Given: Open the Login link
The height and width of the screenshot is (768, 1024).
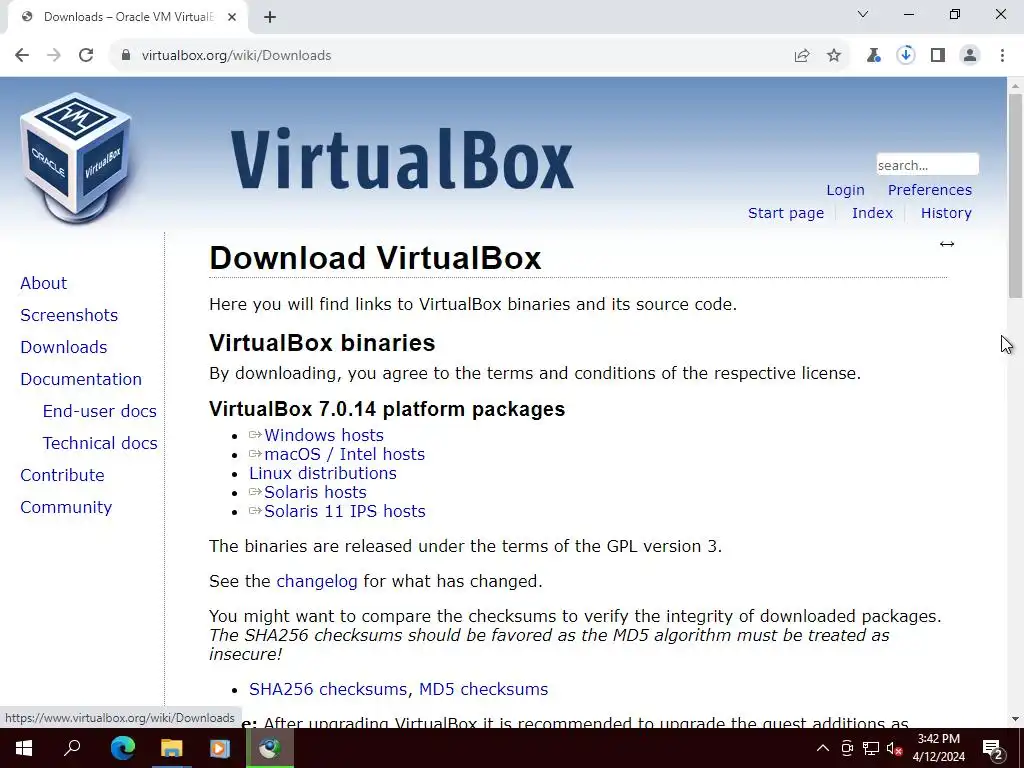Looking at the screenshot, I should (845, 190).
